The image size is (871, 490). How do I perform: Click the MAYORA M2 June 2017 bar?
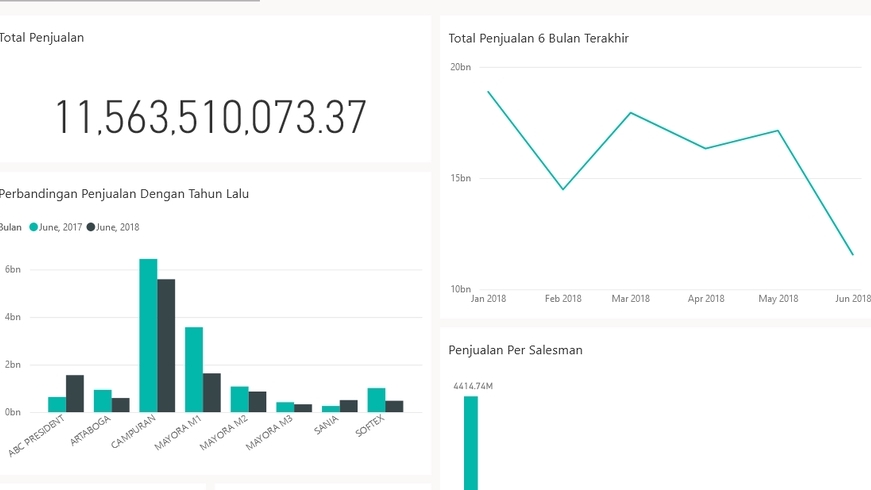coord(239,399)
